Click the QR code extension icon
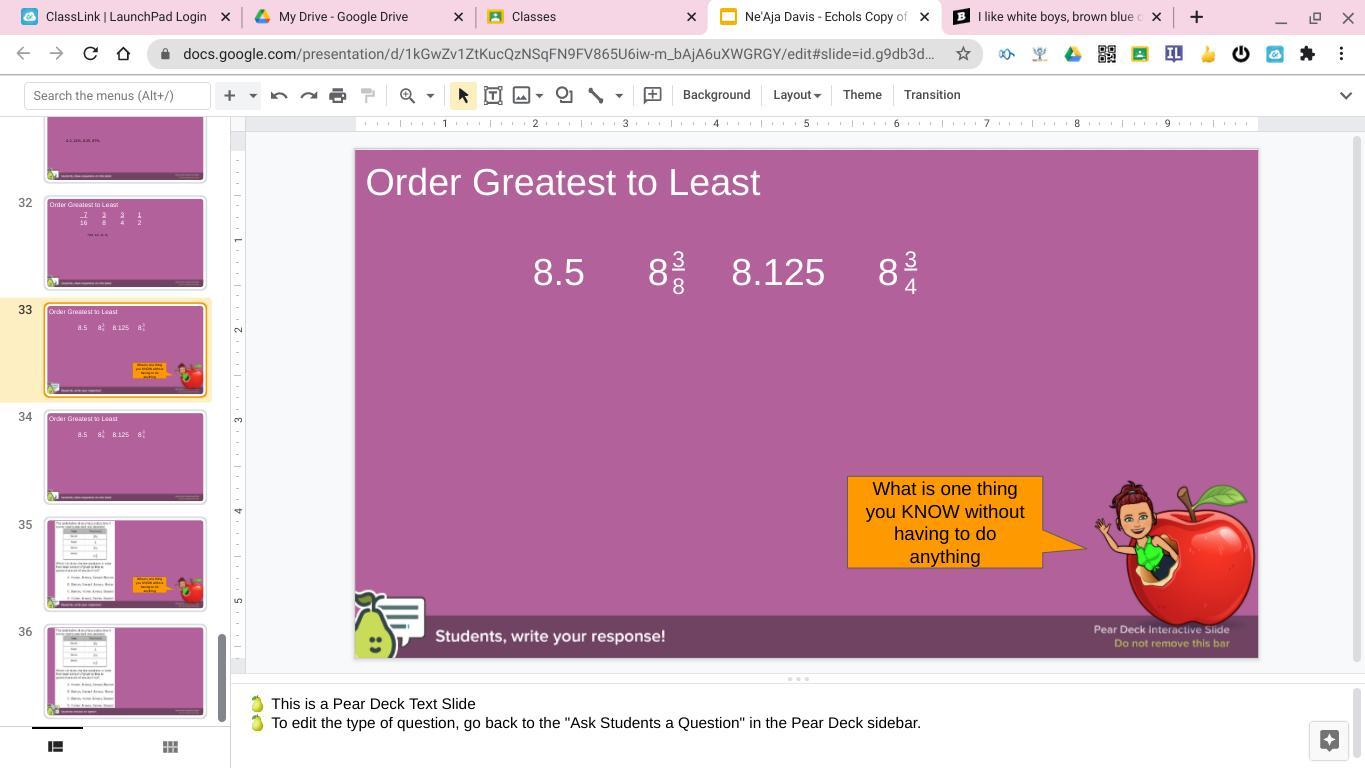The height and width of the screenshot is (768, 1365). (x=1107, y=54)
